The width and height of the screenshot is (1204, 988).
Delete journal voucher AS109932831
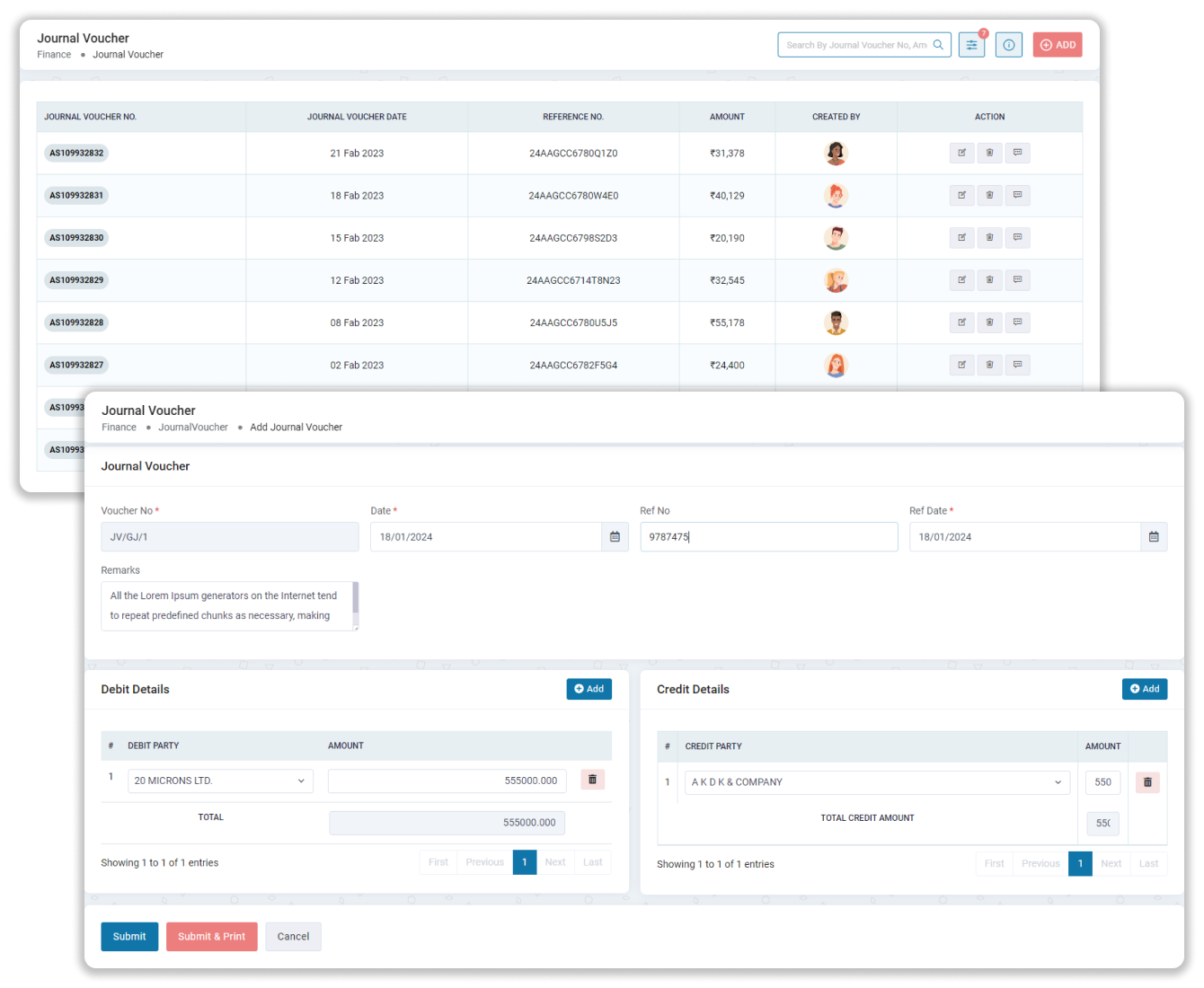point(989,195)
